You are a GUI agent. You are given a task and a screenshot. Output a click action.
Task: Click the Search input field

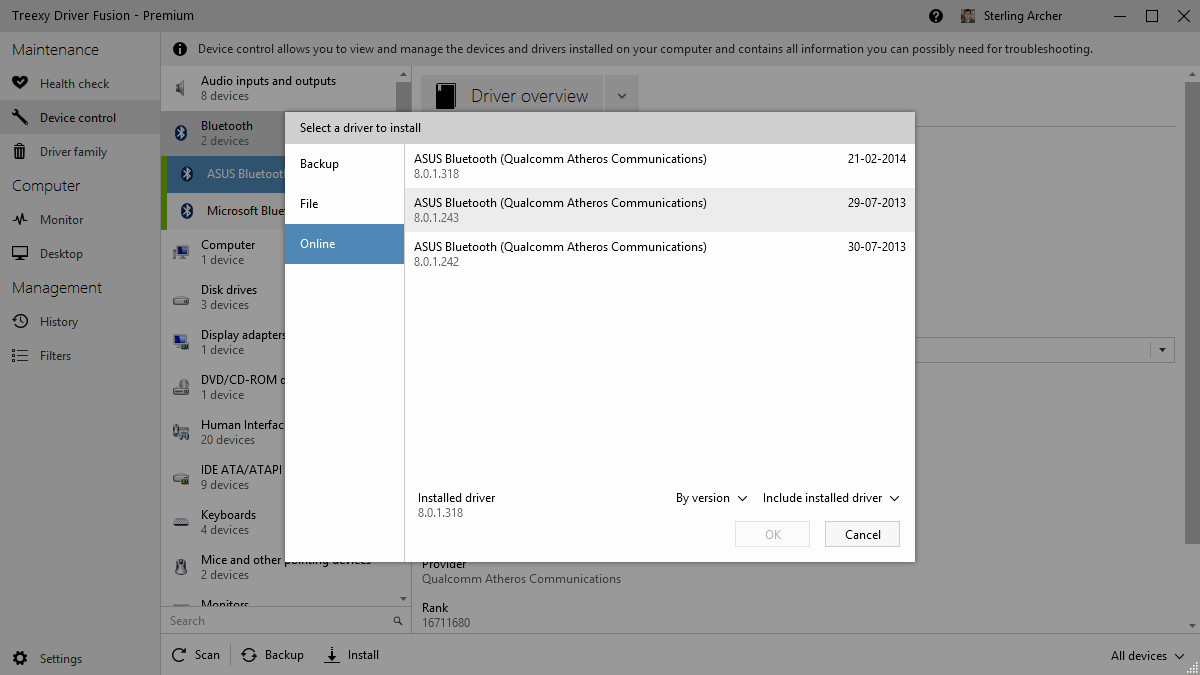[x=277, y=621]
